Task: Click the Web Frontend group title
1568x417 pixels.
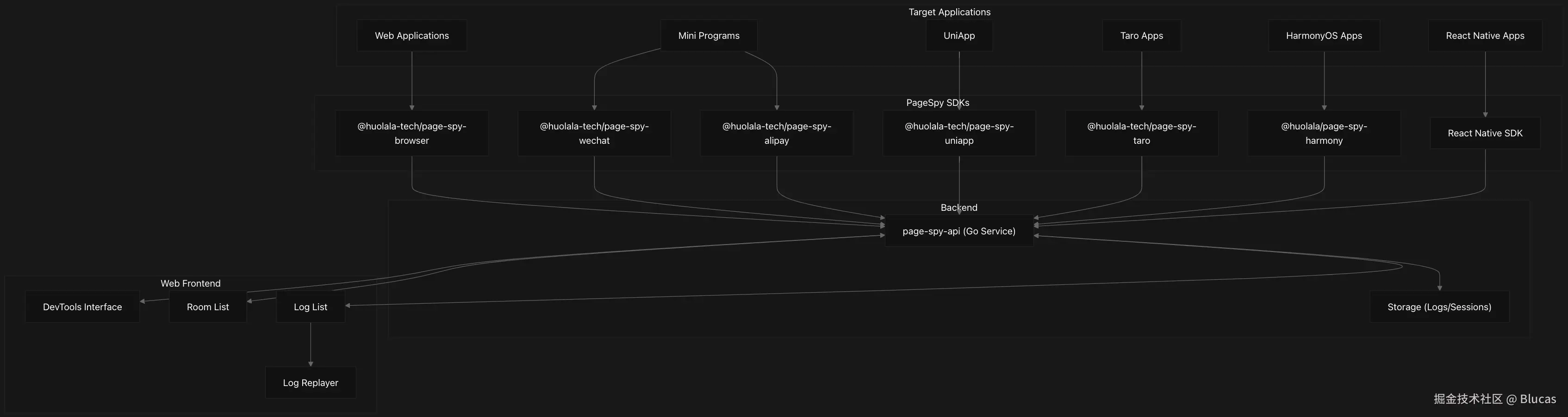Action: 191,283
